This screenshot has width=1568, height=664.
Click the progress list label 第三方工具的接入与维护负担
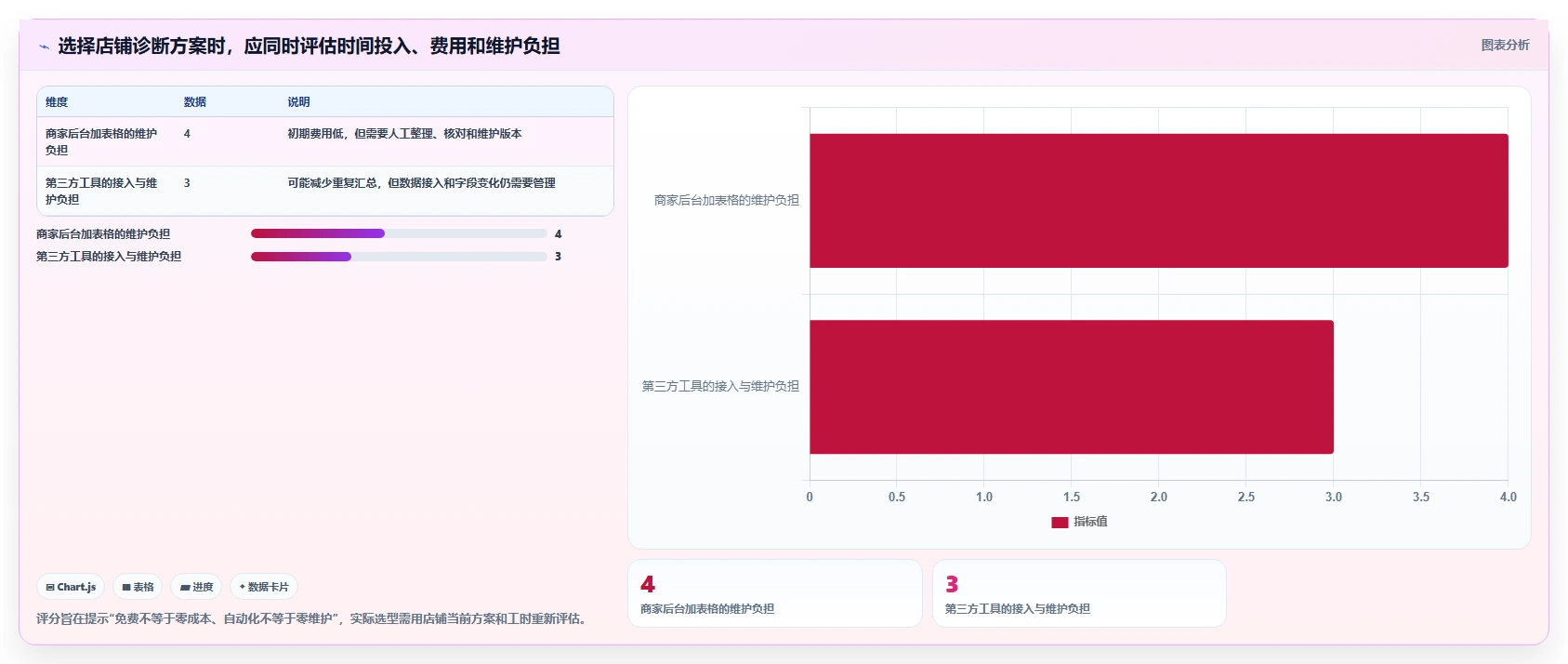[x=109, y=257]
